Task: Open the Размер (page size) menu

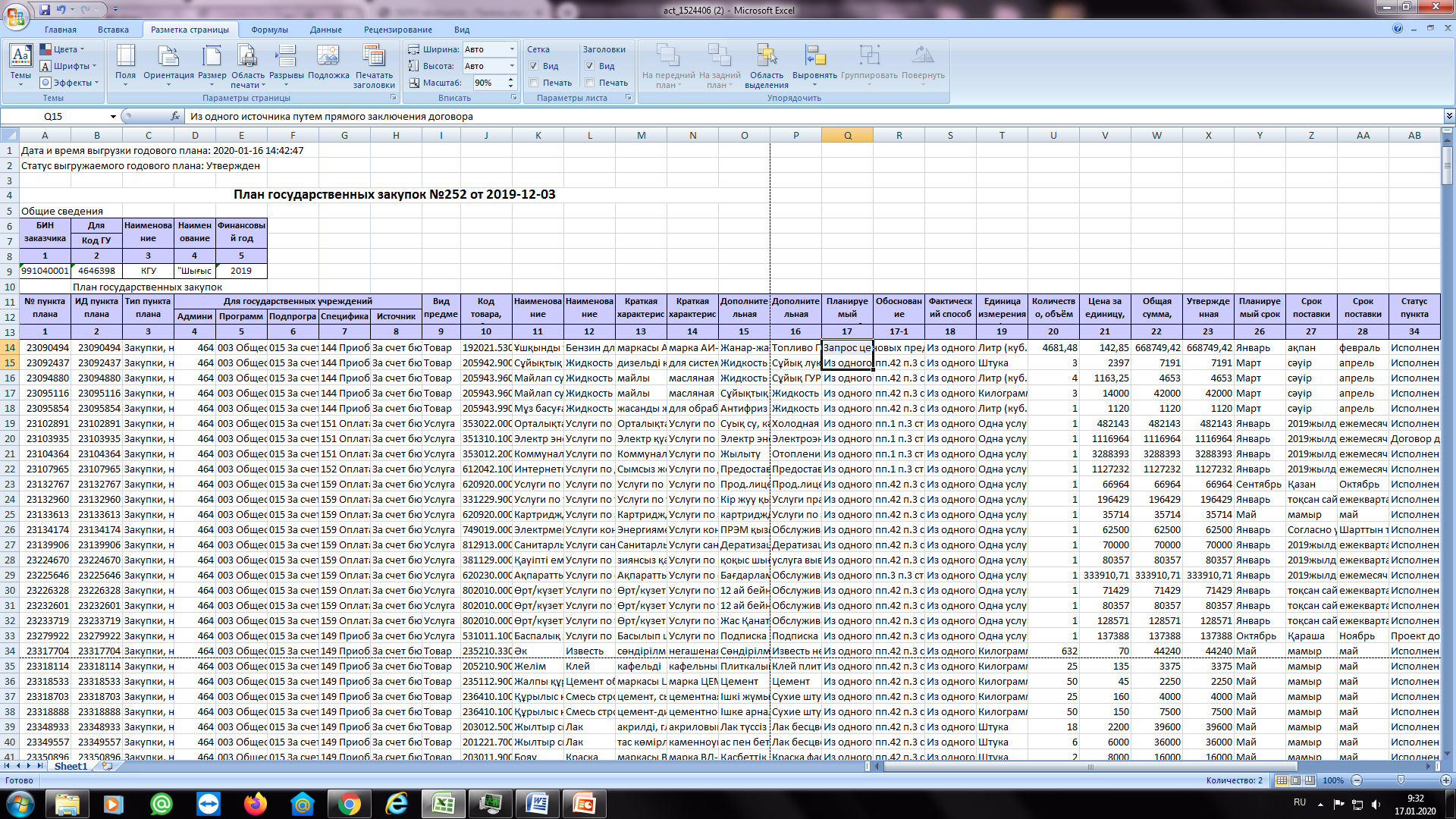Action: [212, 64]
